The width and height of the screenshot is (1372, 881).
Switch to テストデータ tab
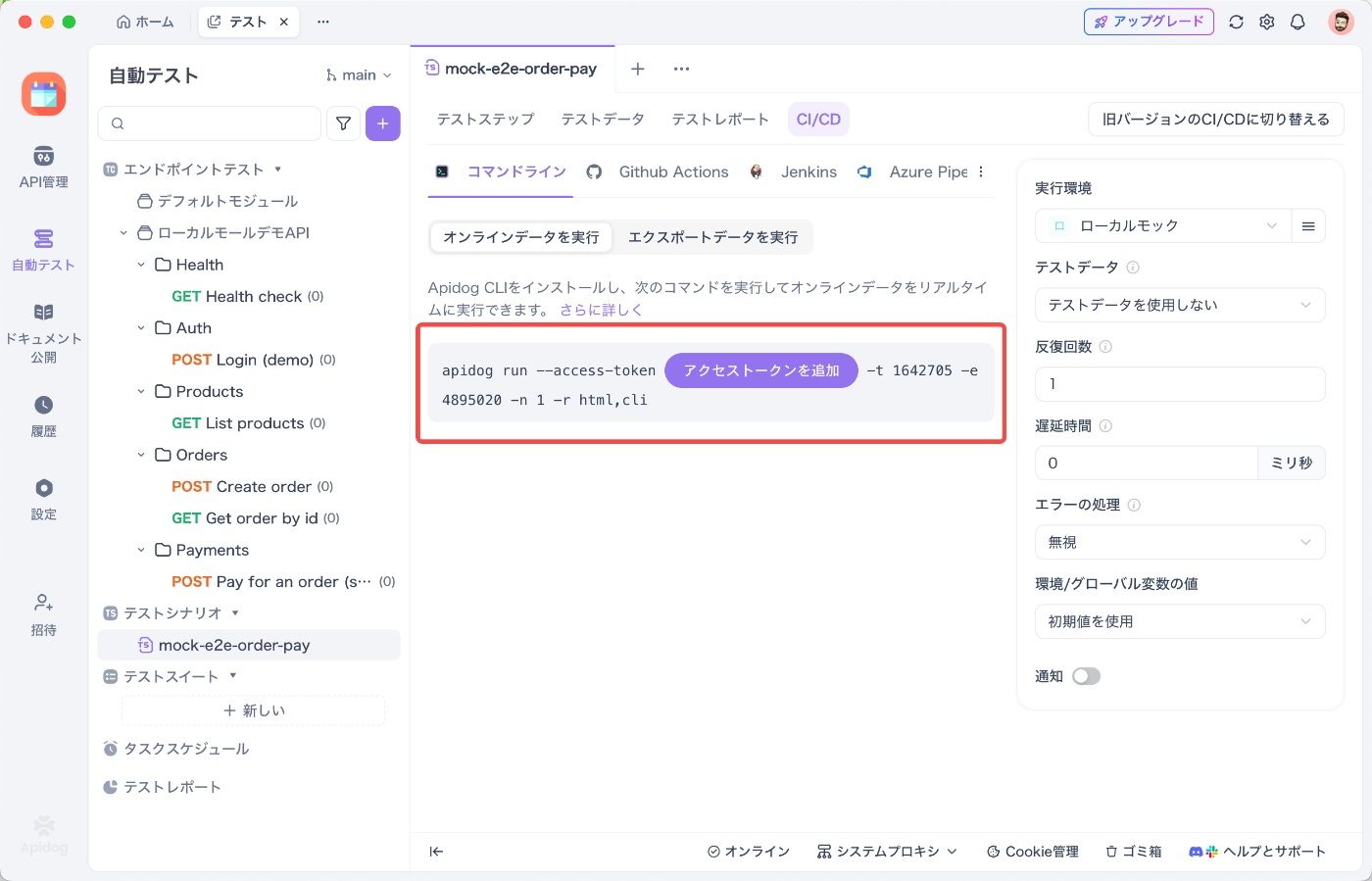[x=603, y=120]
